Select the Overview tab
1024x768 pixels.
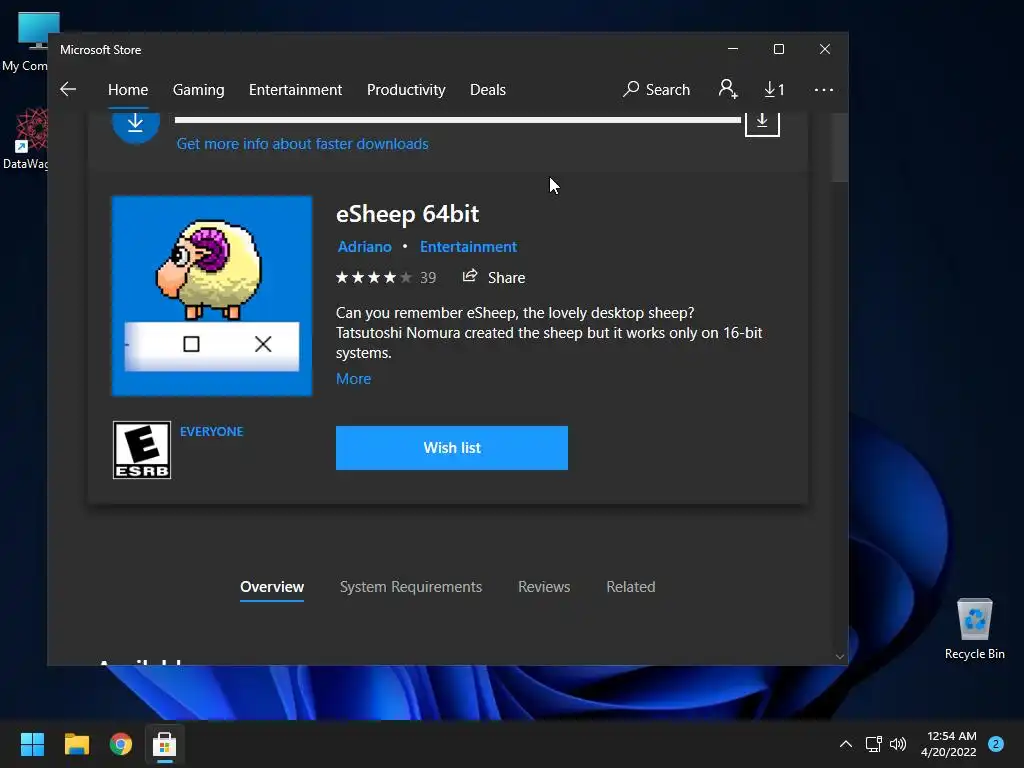[272, 586]
